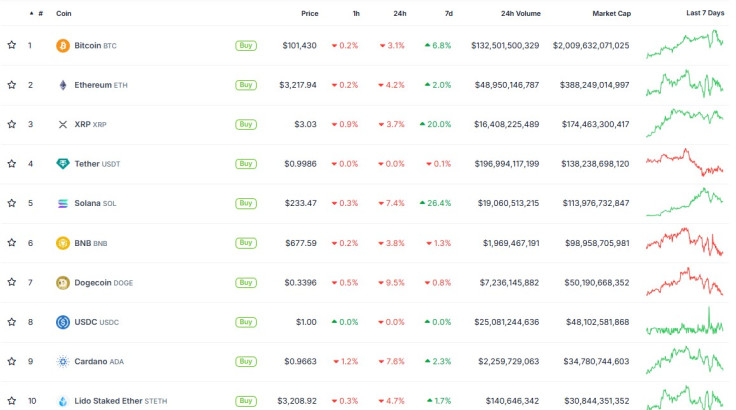Image resolution: width=736 pixels, height=410 pixels.
Task: Click the Tether coin logo
Action: [x=62, y=164]
